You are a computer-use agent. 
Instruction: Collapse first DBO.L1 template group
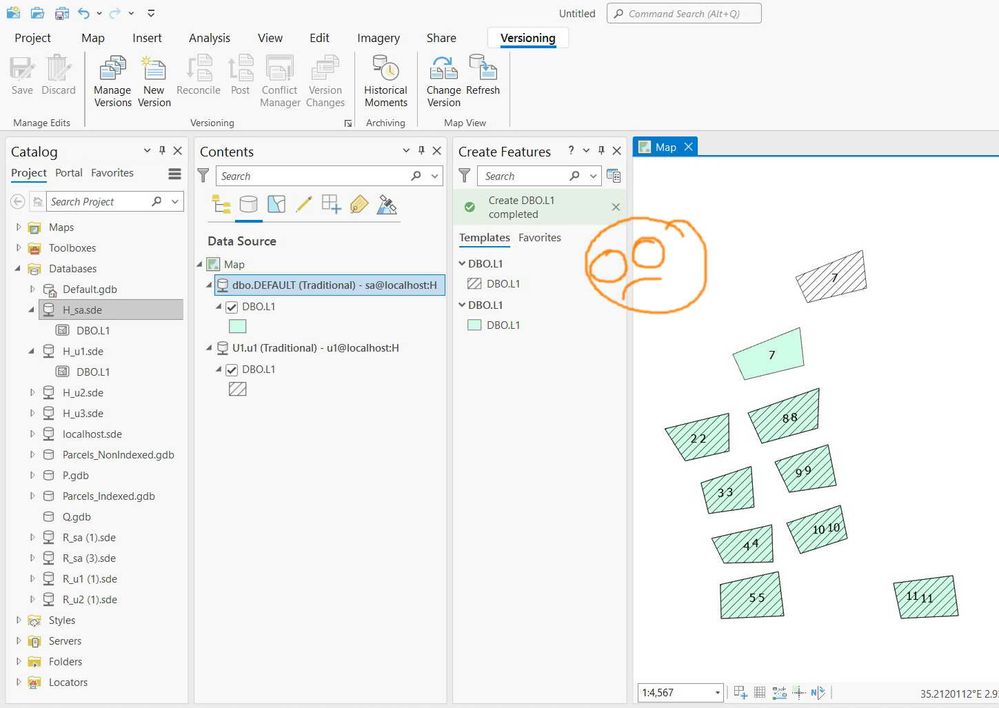[462, 263]
